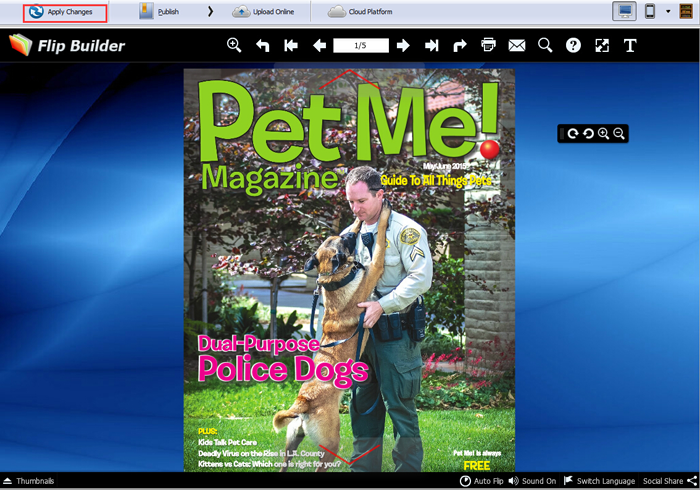Expand the Thumbnails panel

pyautogui.click(x=29, y=481)
